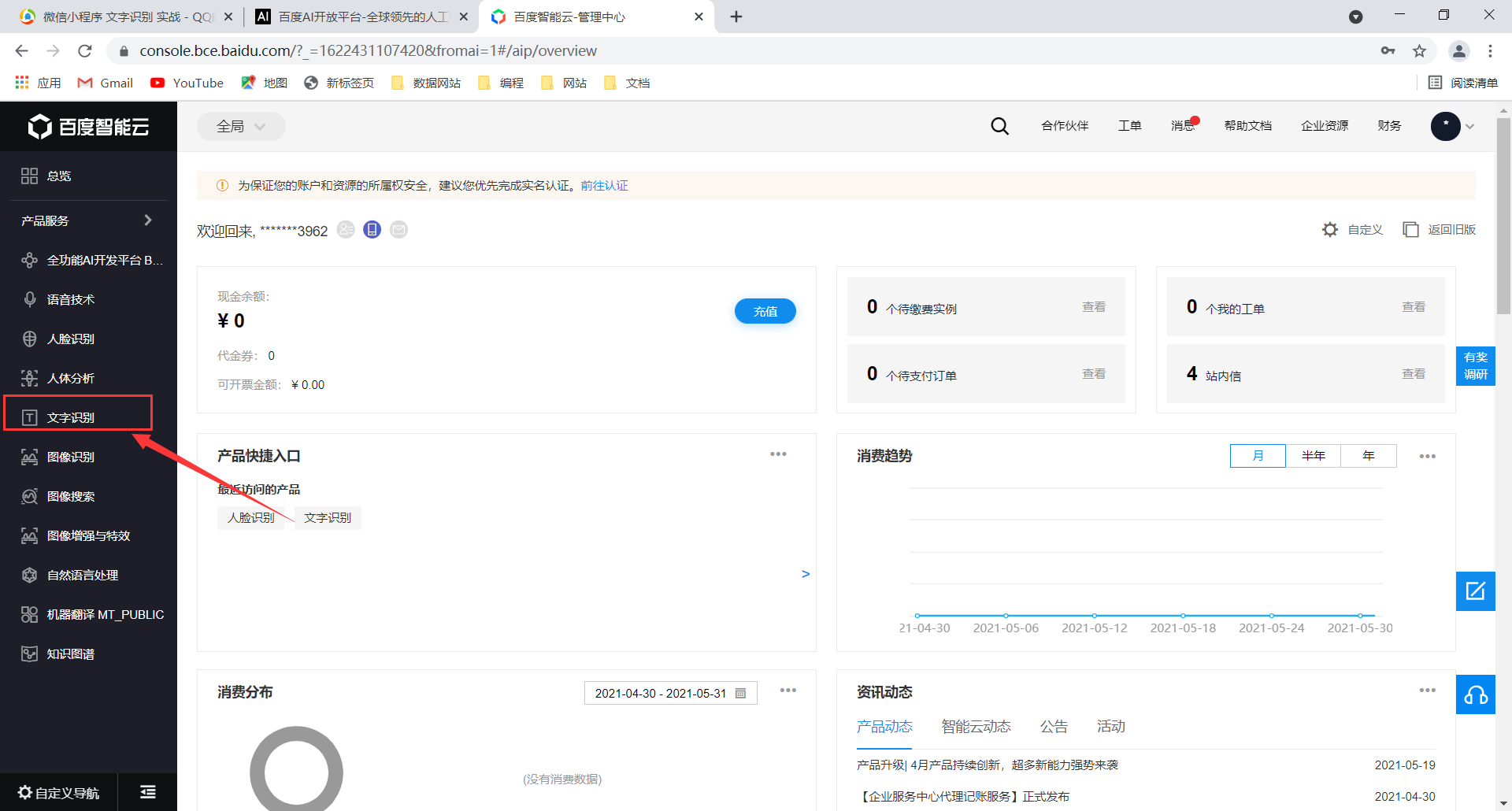
Task: Expand the 产品服务 sidebar chevron
Action: pyautogui.click(x=147, y=220)
